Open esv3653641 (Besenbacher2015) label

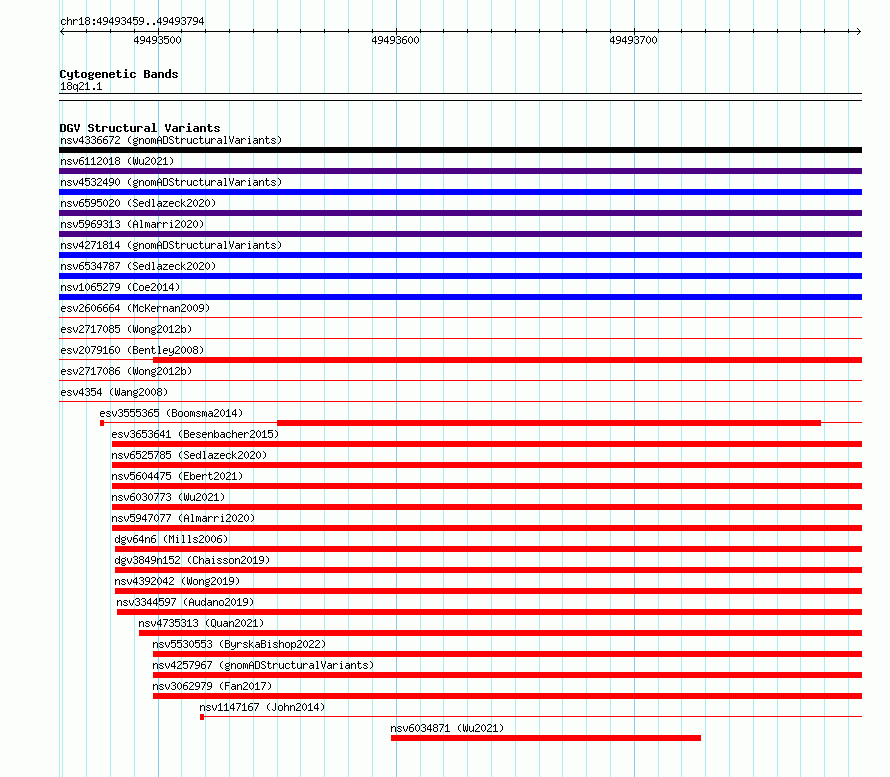point(195,434)
